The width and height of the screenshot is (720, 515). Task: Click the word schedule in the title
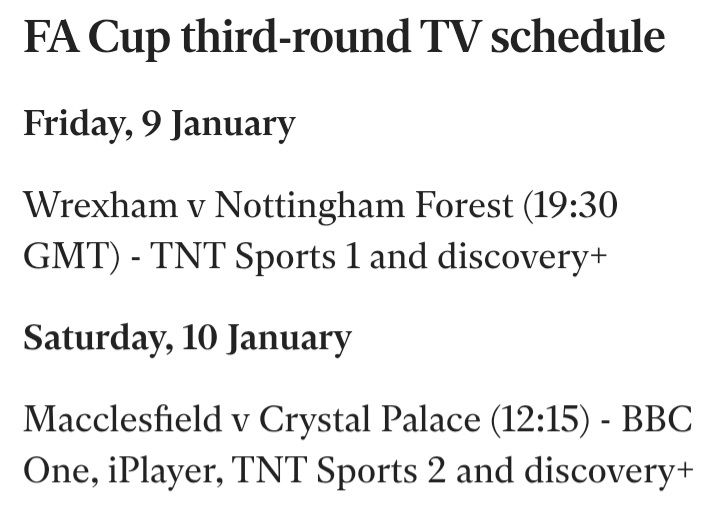[x=578, y=37]
